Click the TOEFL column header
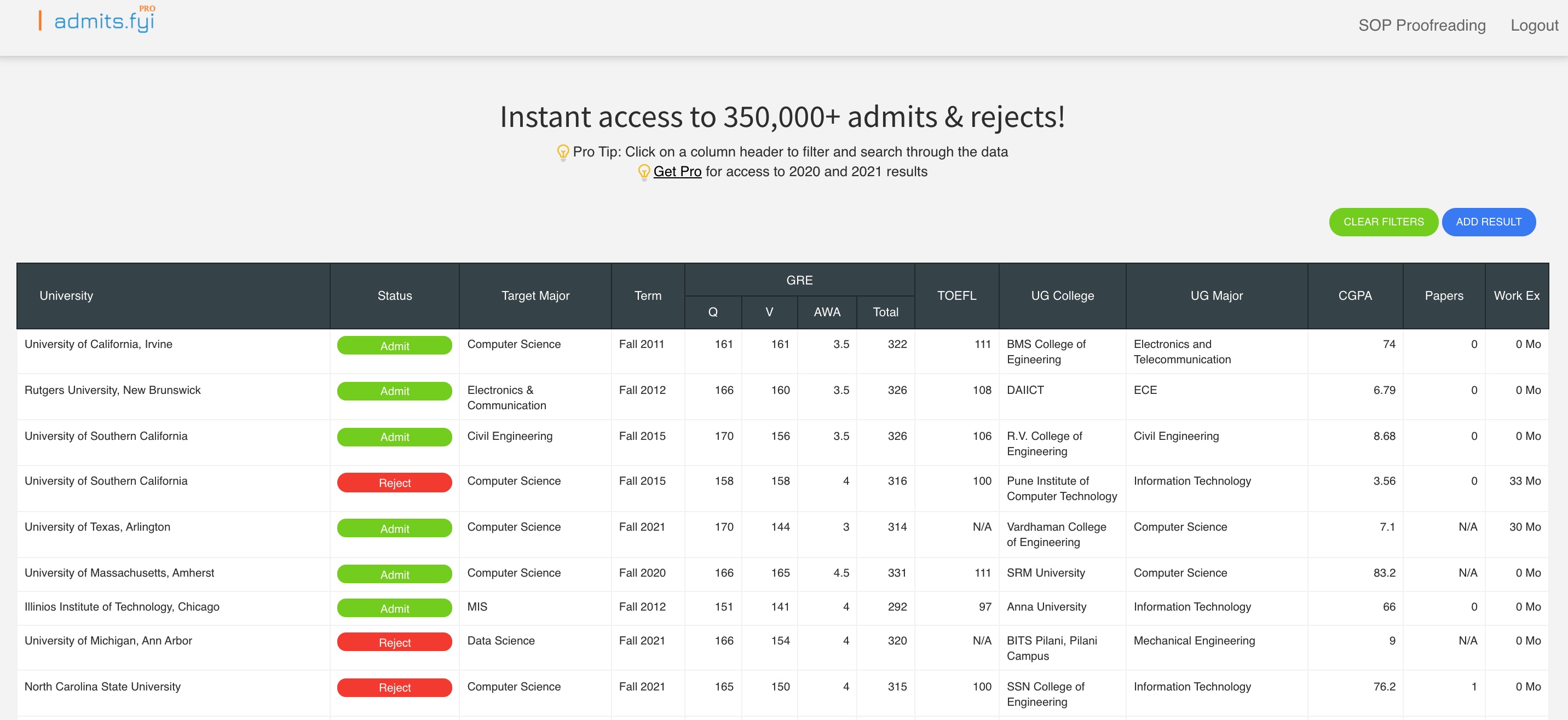Screen dimensions: 1568x720 [956, 295]
